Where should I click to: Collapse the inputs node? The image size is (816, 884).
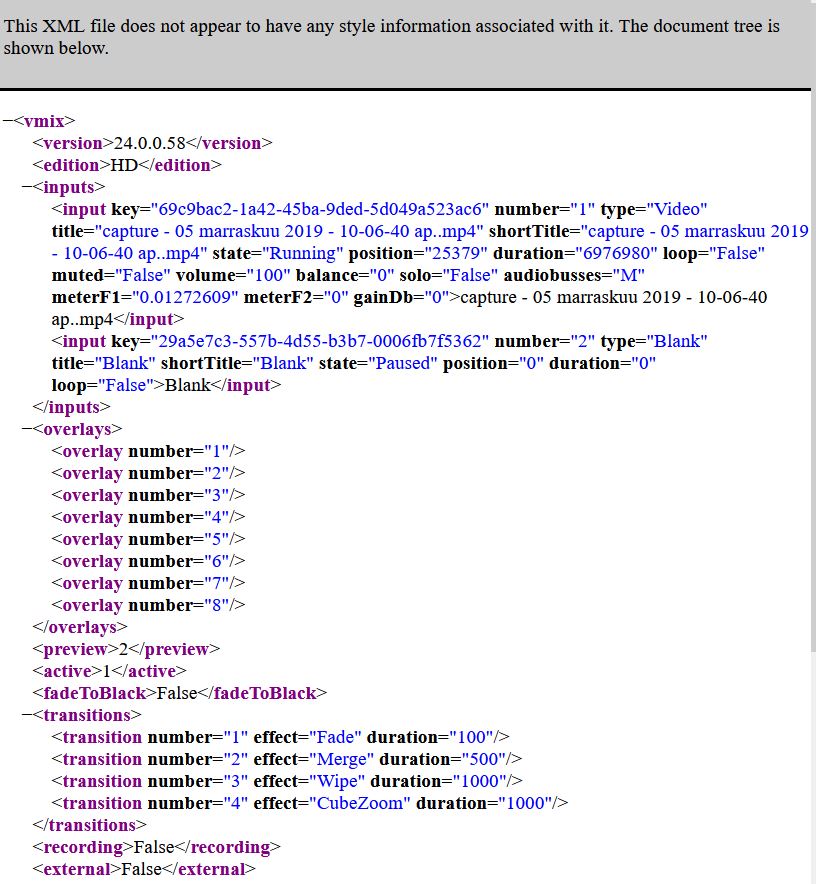pos(27,187)
